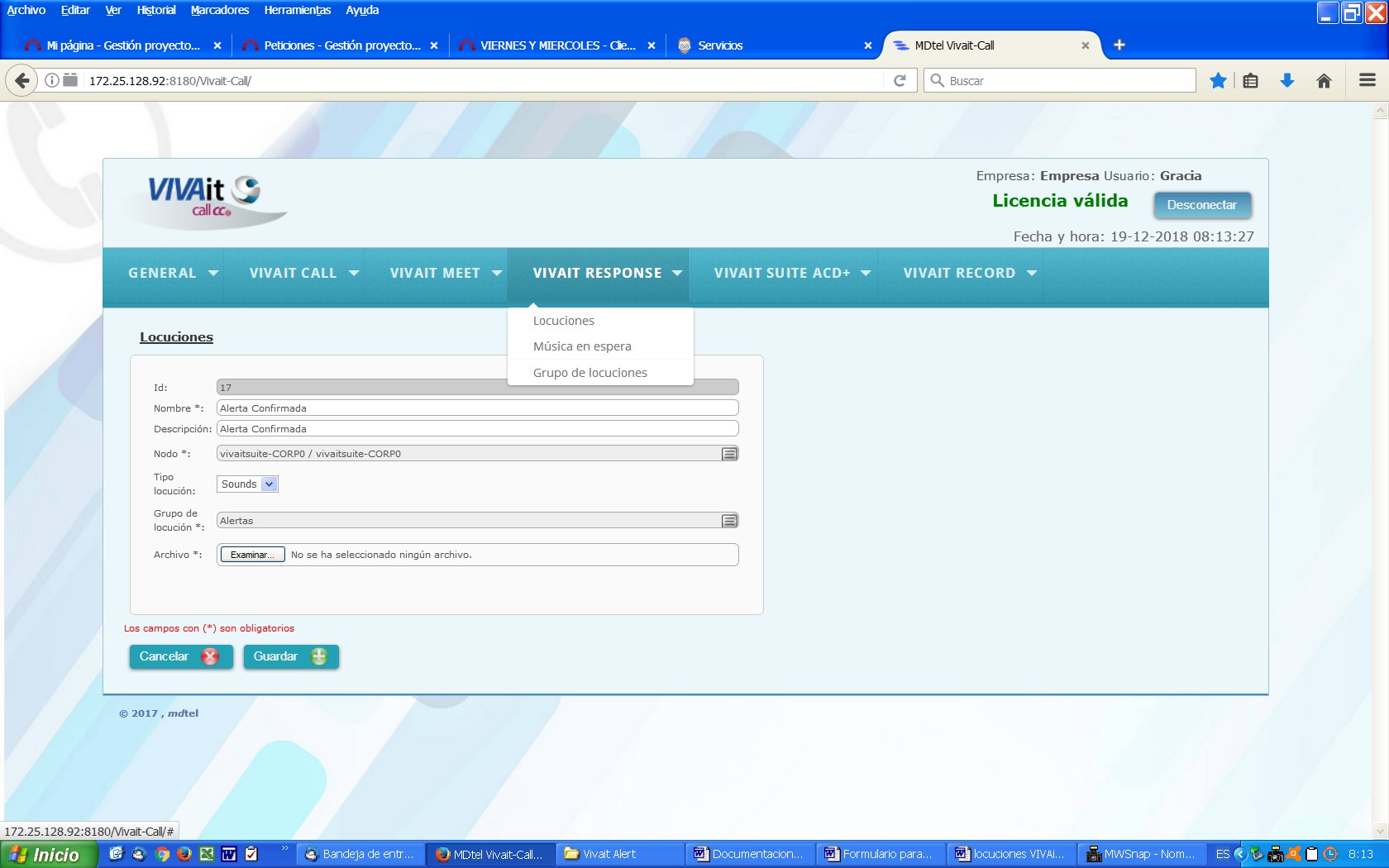Image resolution: width=1389 pixels, height=868 pixels.
Task: Open 'Bandeja de entr...' taskbar item
Action: [x=360, y=854]
